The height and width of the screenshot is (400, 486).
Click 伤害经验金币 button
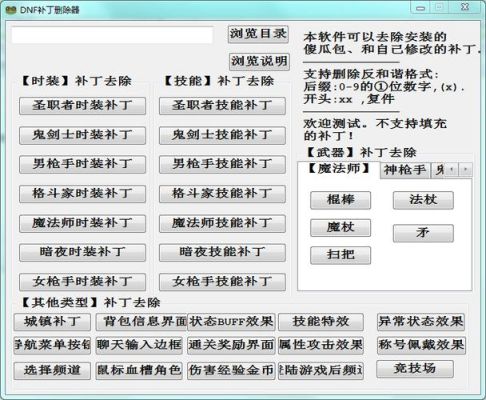click(231, 371)
